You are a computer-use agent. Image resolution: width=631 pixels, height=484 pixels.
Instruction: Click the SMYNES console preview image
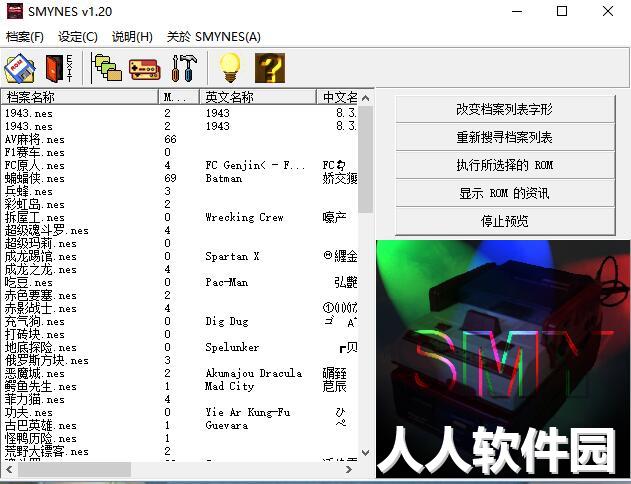pos(503,359)
